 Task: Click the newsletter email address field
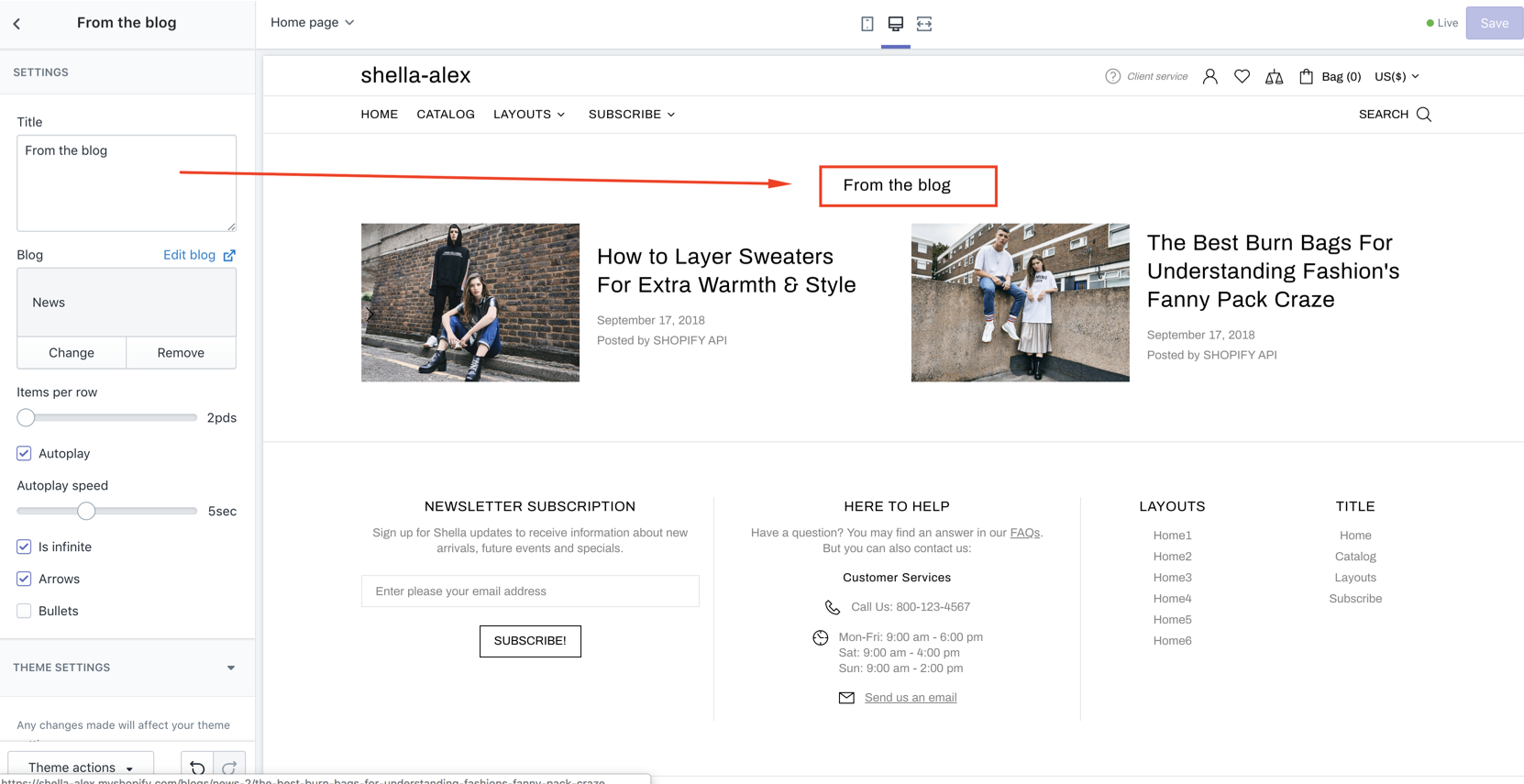point(530,591)
